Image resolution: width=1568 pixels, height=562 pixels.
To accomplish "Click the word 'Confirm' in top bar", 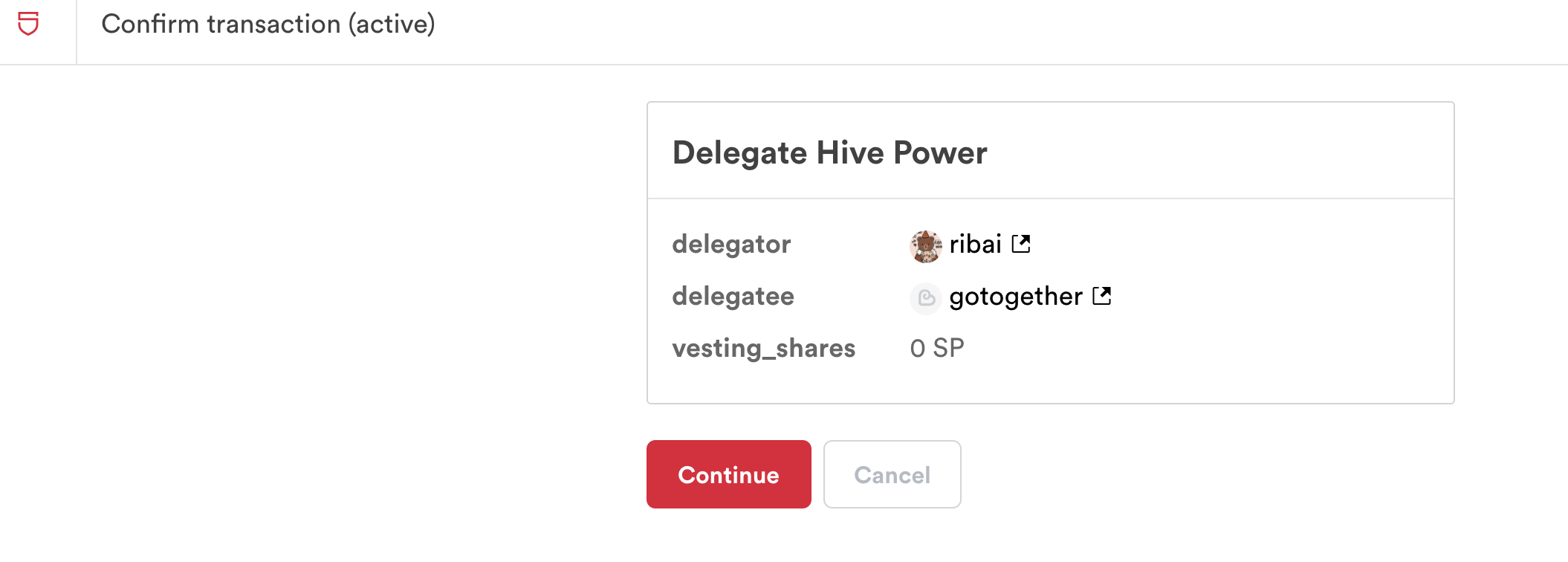I will pyautogui.click(x=150, y=25).
